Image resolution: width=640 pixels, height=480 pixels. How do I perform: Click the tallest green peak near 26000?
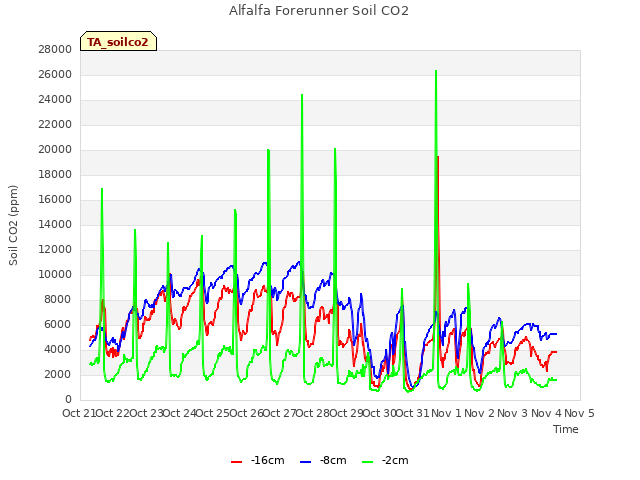tap(436, 71)
